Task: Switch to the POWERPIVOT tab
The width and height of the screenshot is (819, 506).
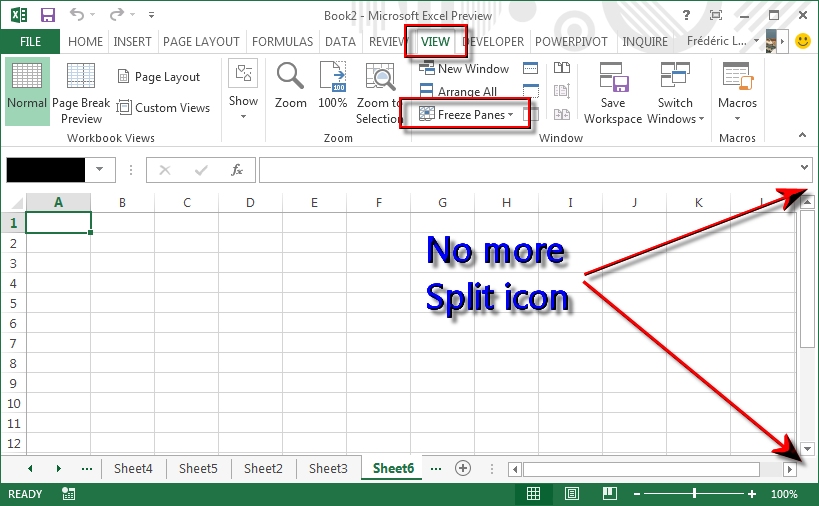Action: click(571, 42)
